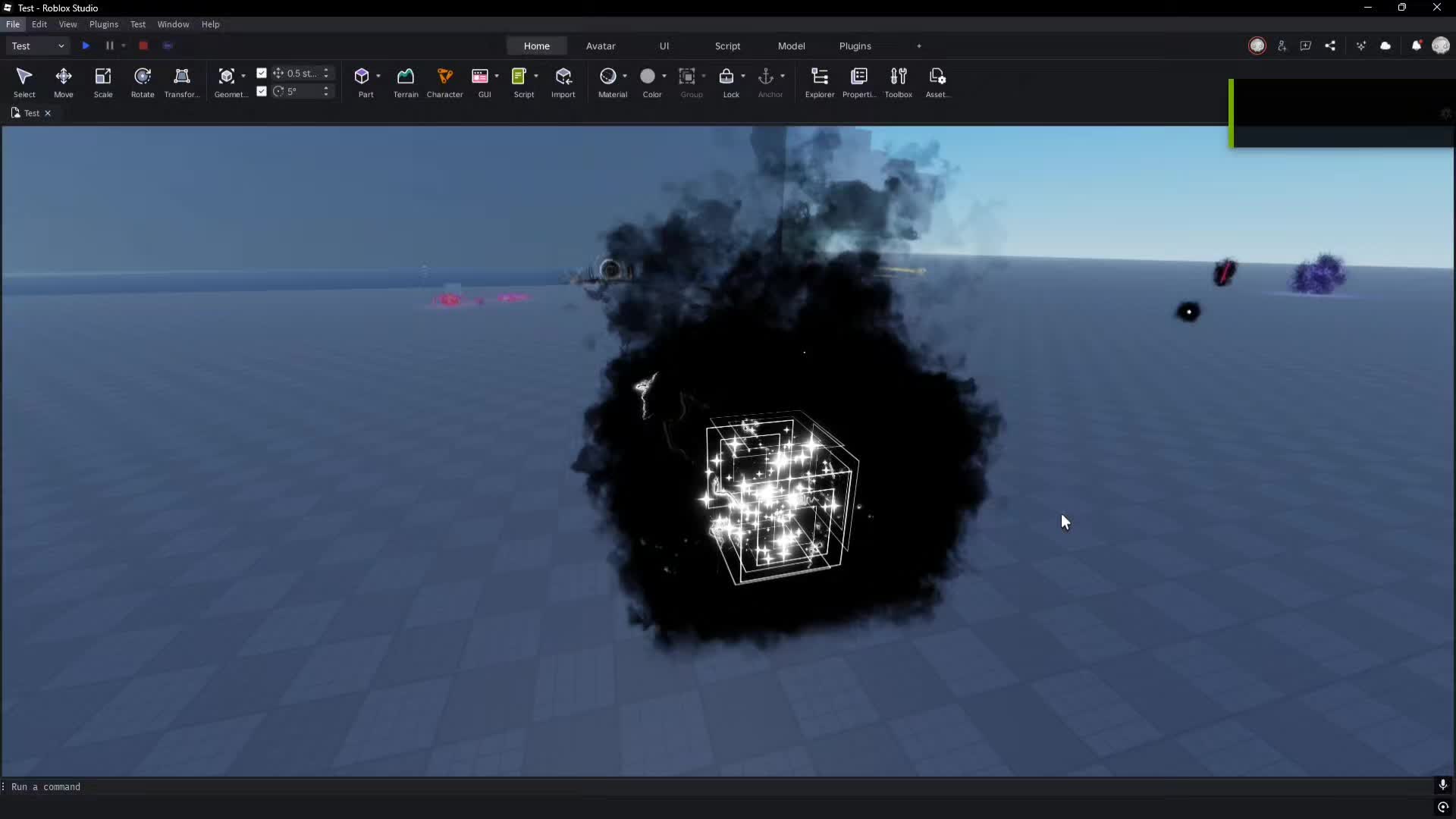1456x819 pixels.
Task: Click the Lock tool icon
Action: 726,77
